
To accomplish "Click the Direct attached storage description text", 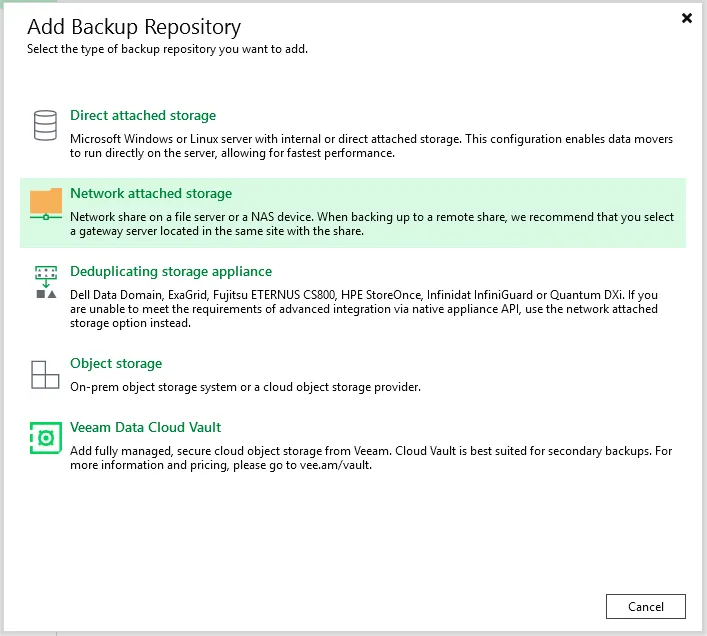I will [371, 146].
